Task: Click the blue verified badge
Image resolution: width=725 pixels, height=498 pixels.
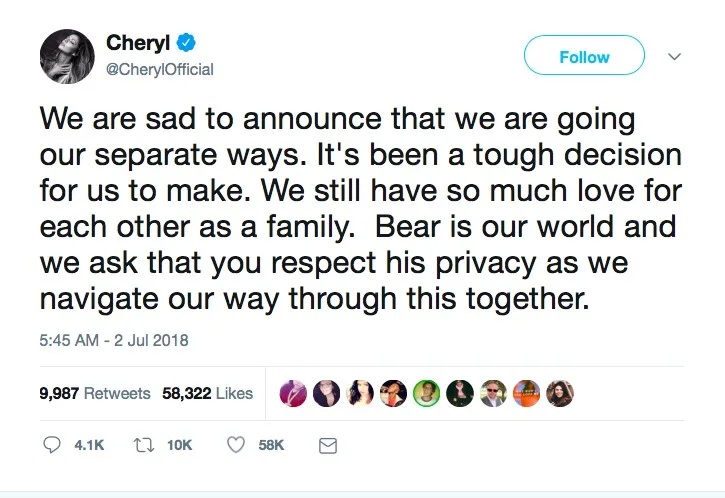Action: 185,43
